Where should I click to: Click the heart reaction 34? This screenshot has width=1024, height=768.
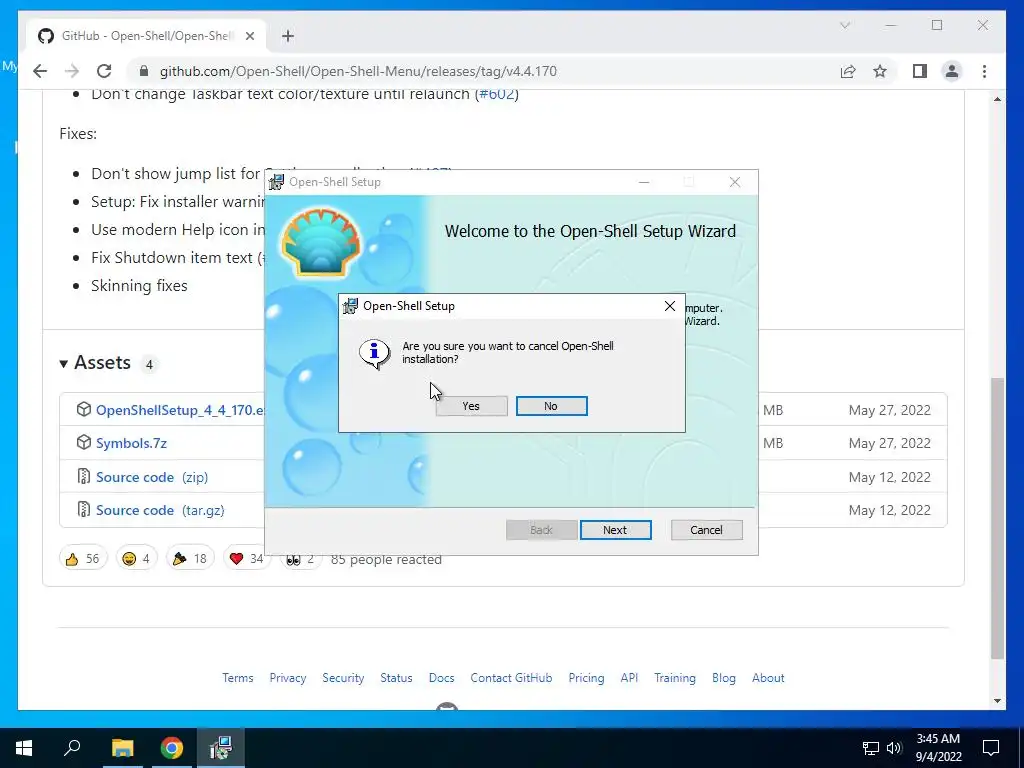point(246,559)
